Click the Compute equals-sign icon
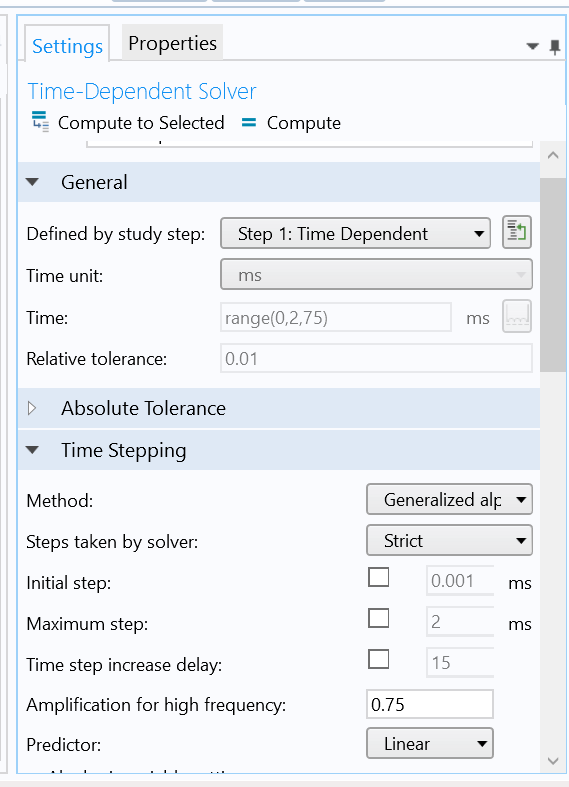This screenshot has height=787, width=569. (x=249, y=122)
